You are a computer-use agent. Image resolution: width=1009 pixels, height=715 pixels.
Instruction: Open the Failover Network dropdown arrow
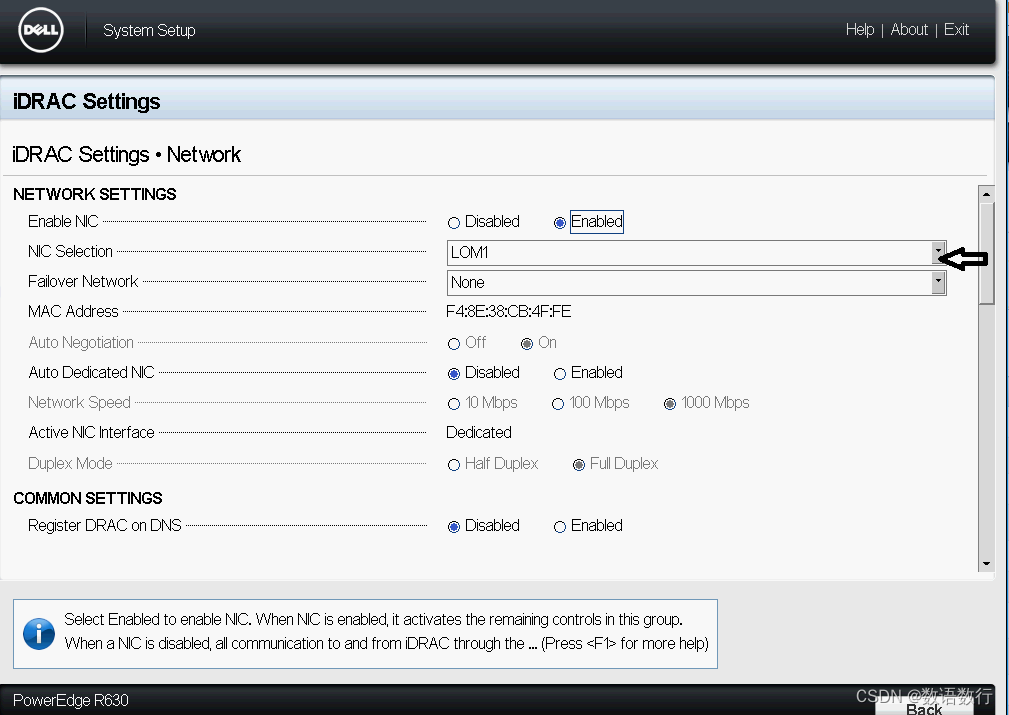coord(938,283)
